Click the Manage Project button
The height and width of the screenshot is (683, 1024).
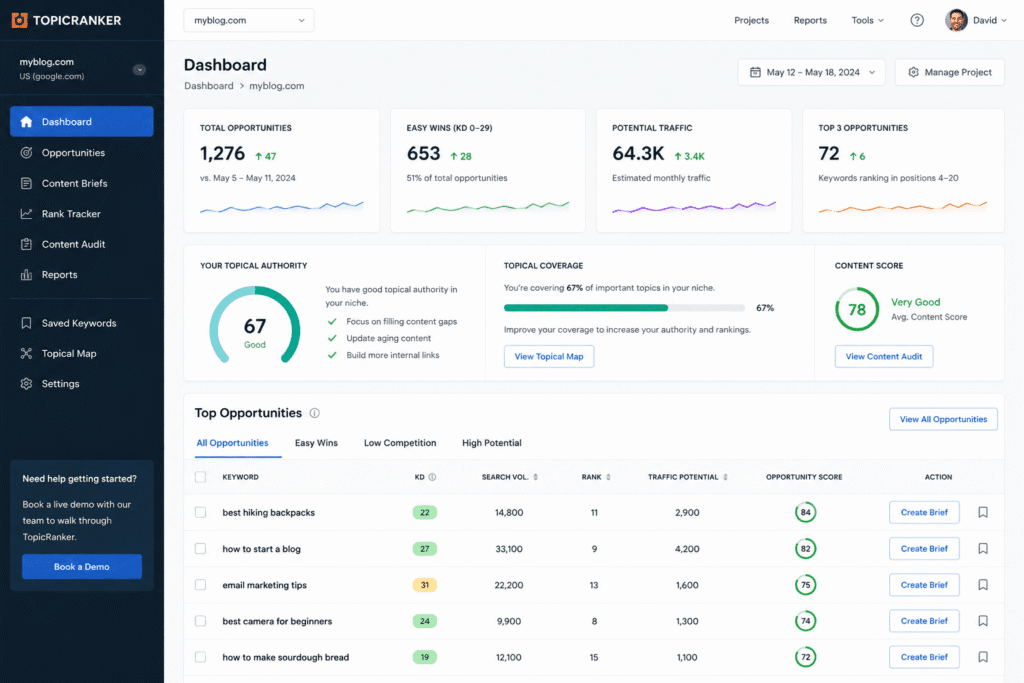(950, 72)
